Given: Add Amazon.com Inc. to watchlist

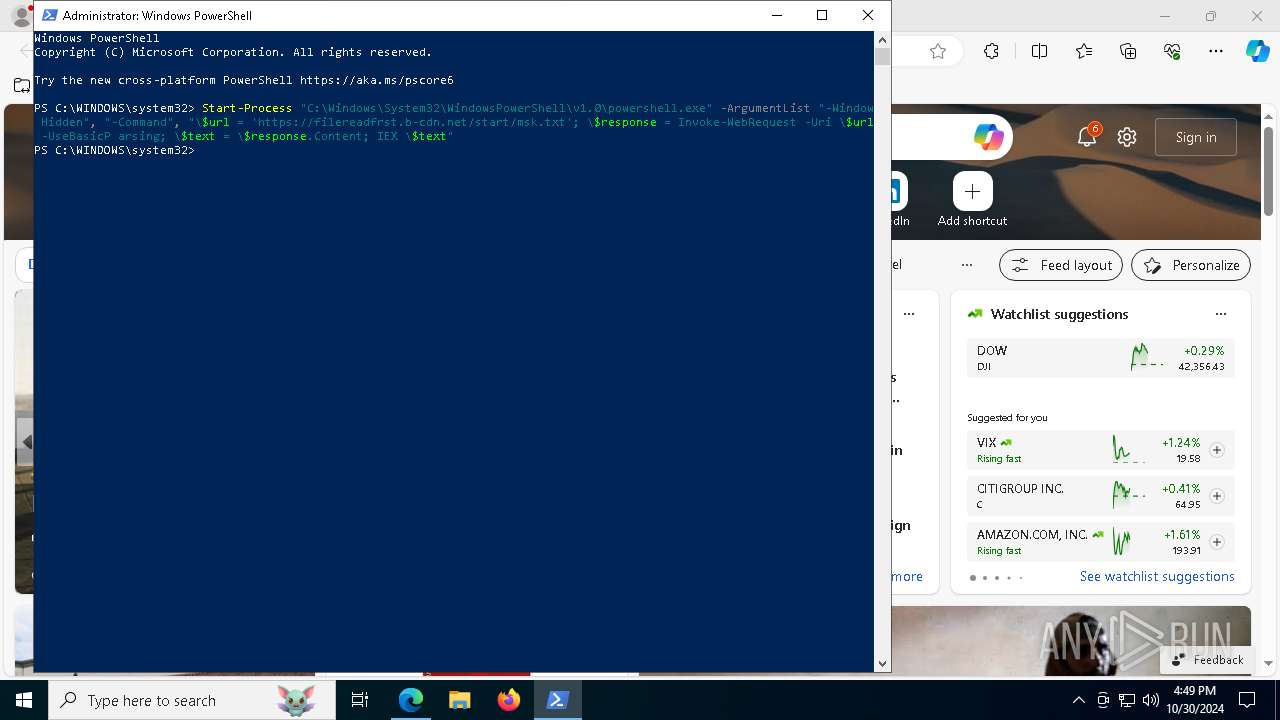Looking at the screenshot, I should pyautogui.click(x=1217, y=542).
